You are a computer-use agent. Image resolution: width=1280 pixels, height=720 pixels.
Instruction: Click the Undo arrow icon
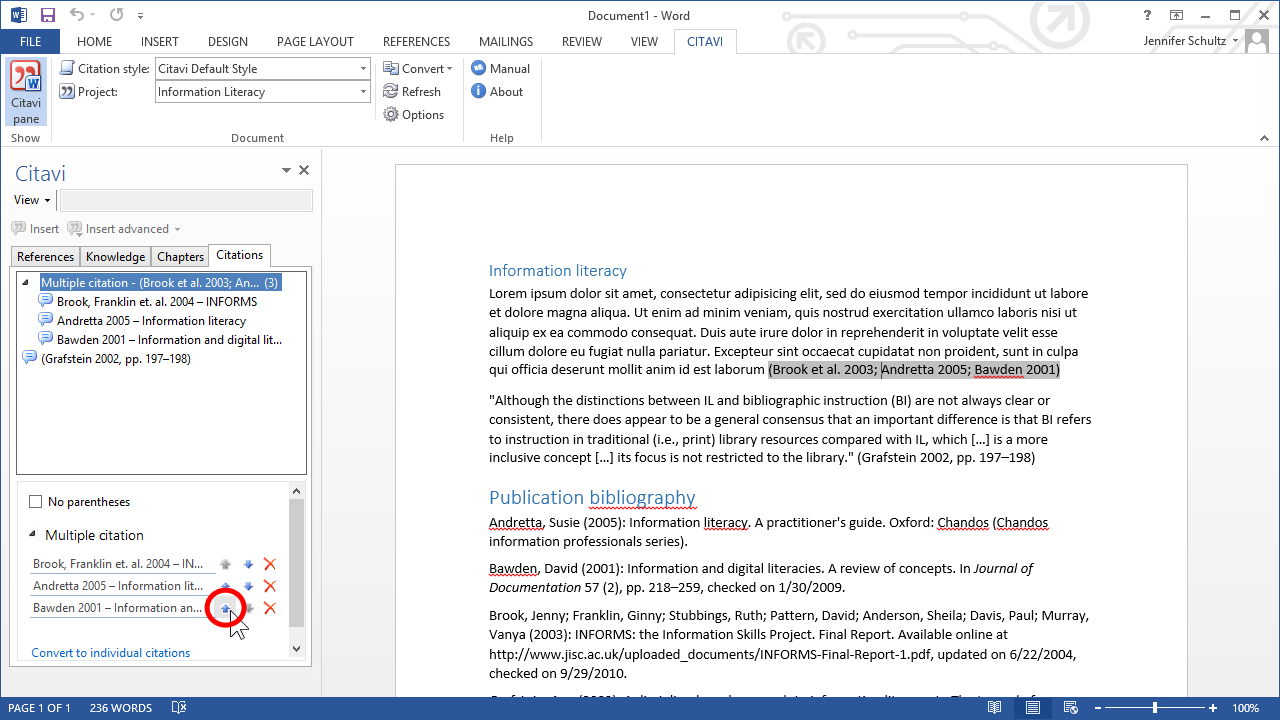77,15
